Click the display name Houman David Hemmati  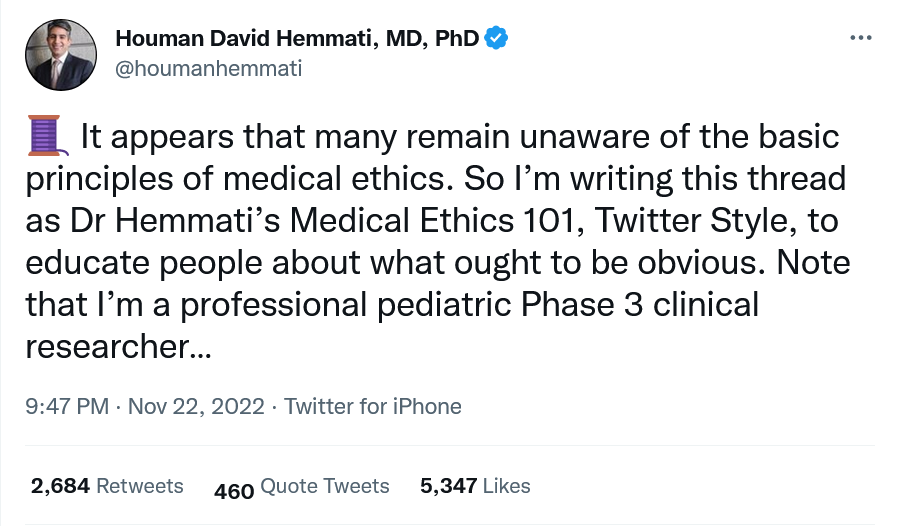(x=297, y=39)
